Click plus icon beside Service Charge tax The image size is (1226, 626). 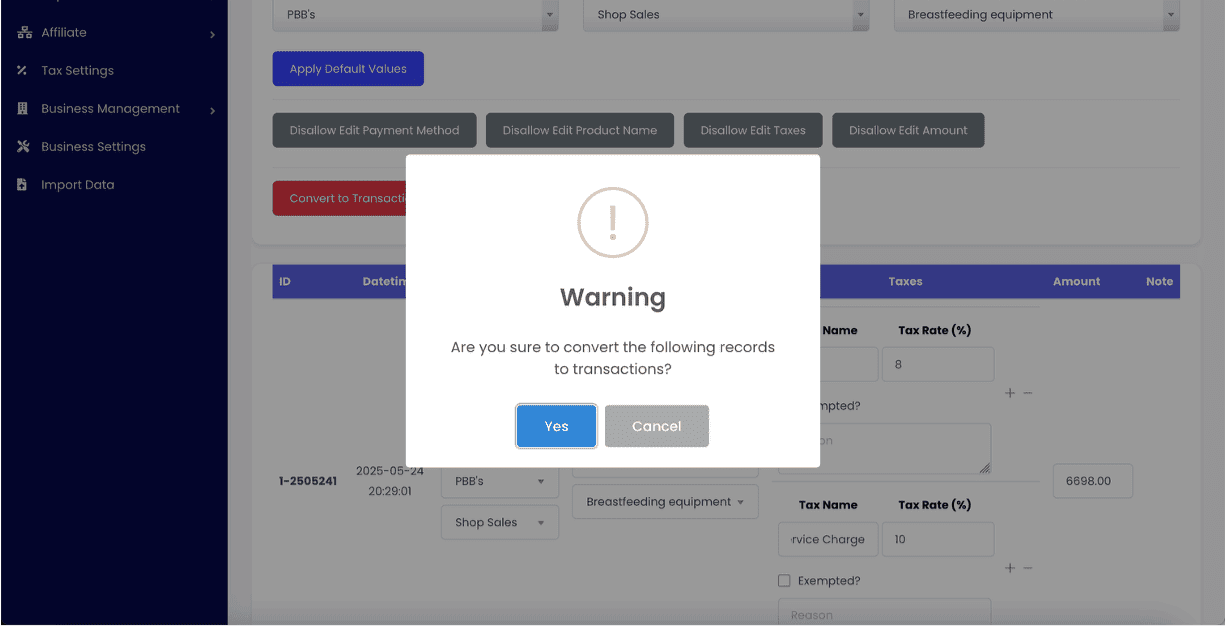[x=1010, y=568]
